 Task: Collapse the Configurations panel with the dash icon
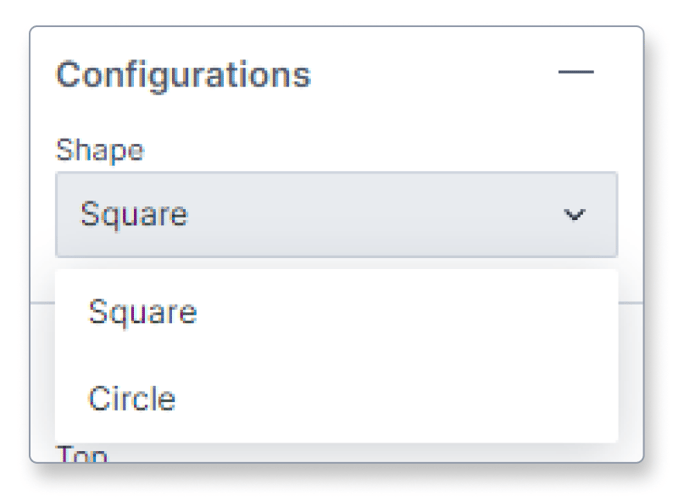575,73
